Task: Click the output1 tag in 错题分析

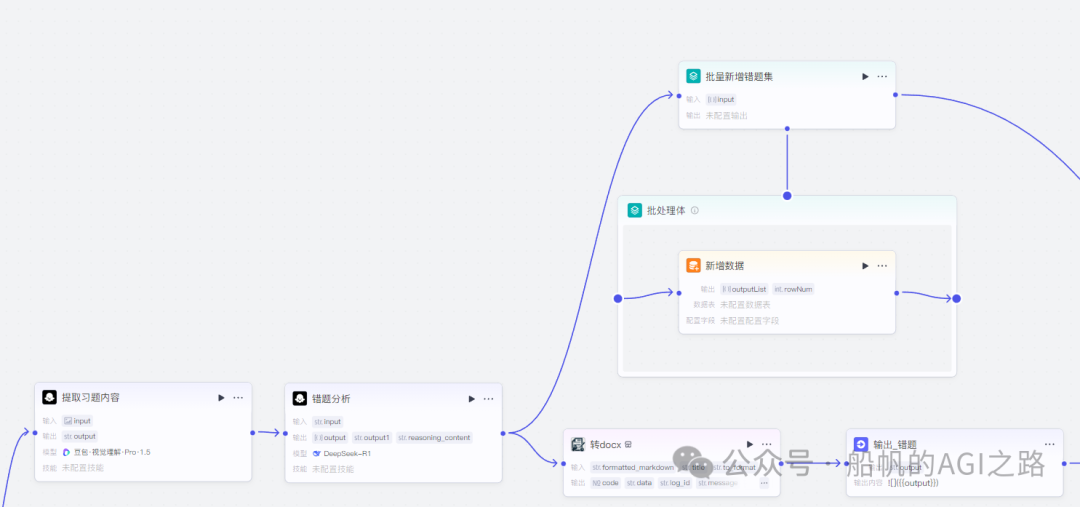Action: click(x=372, y=437)
